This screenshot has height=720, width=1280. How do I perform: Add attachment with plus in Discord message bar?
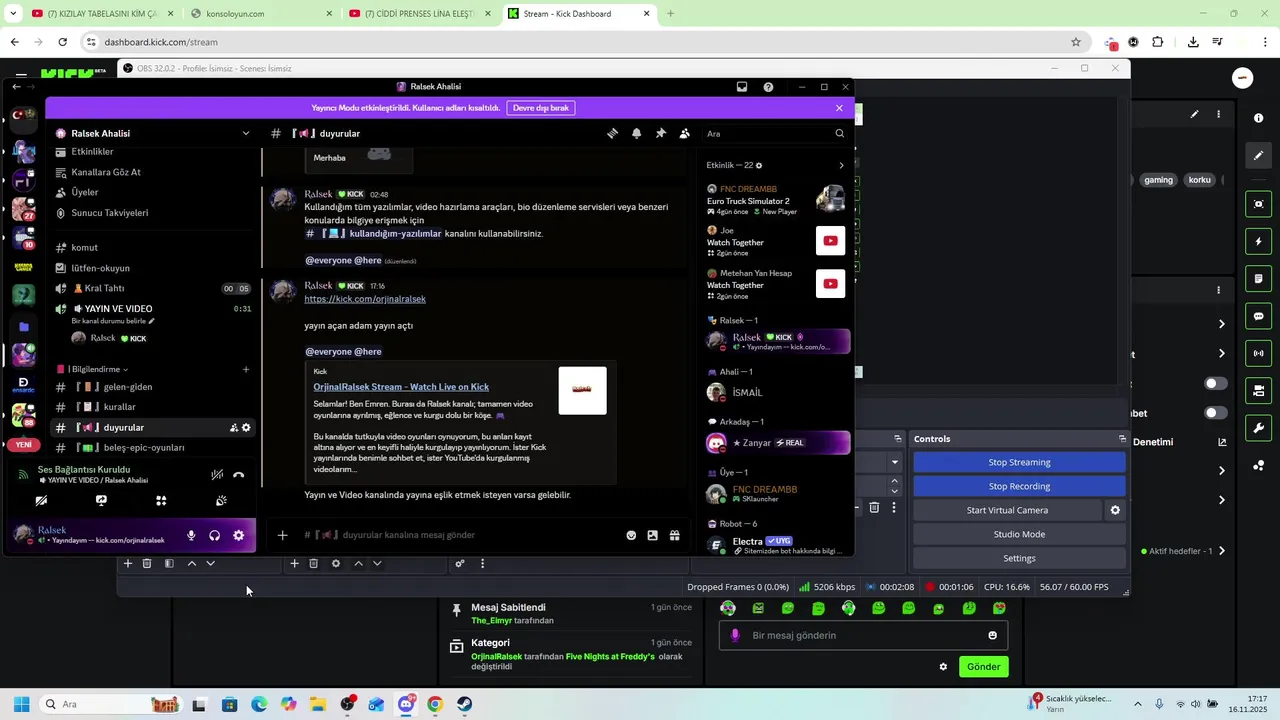(282, 535)
